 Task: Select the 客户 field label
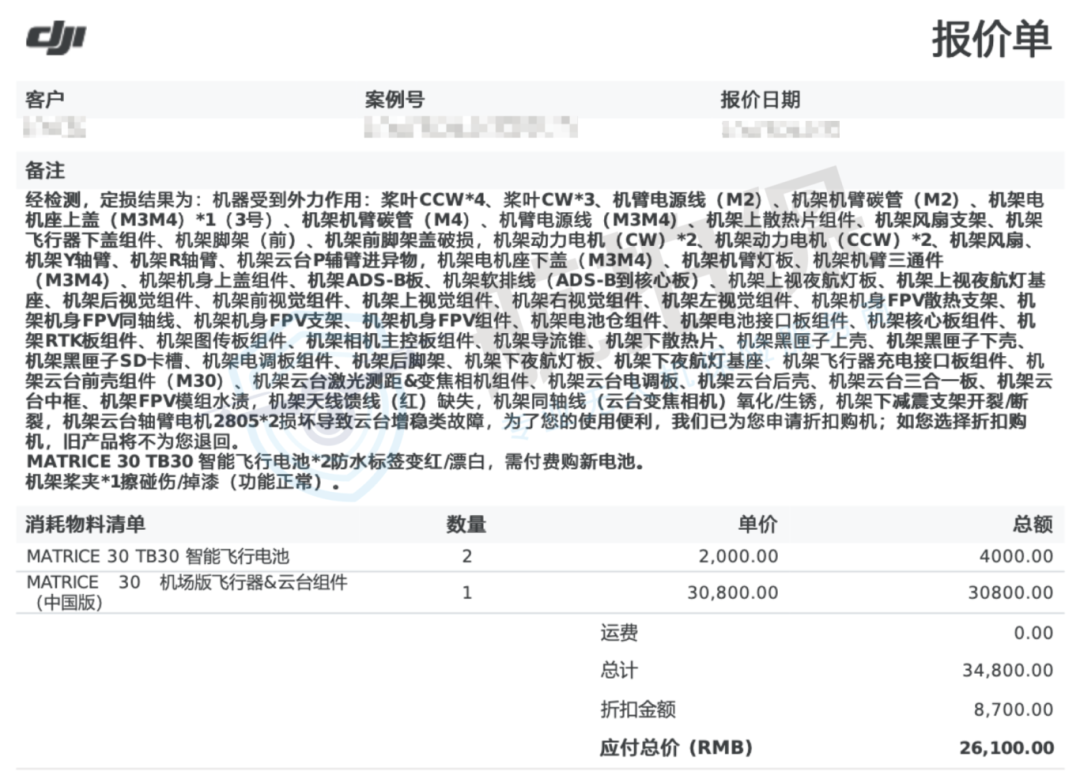tap(45, 100)
